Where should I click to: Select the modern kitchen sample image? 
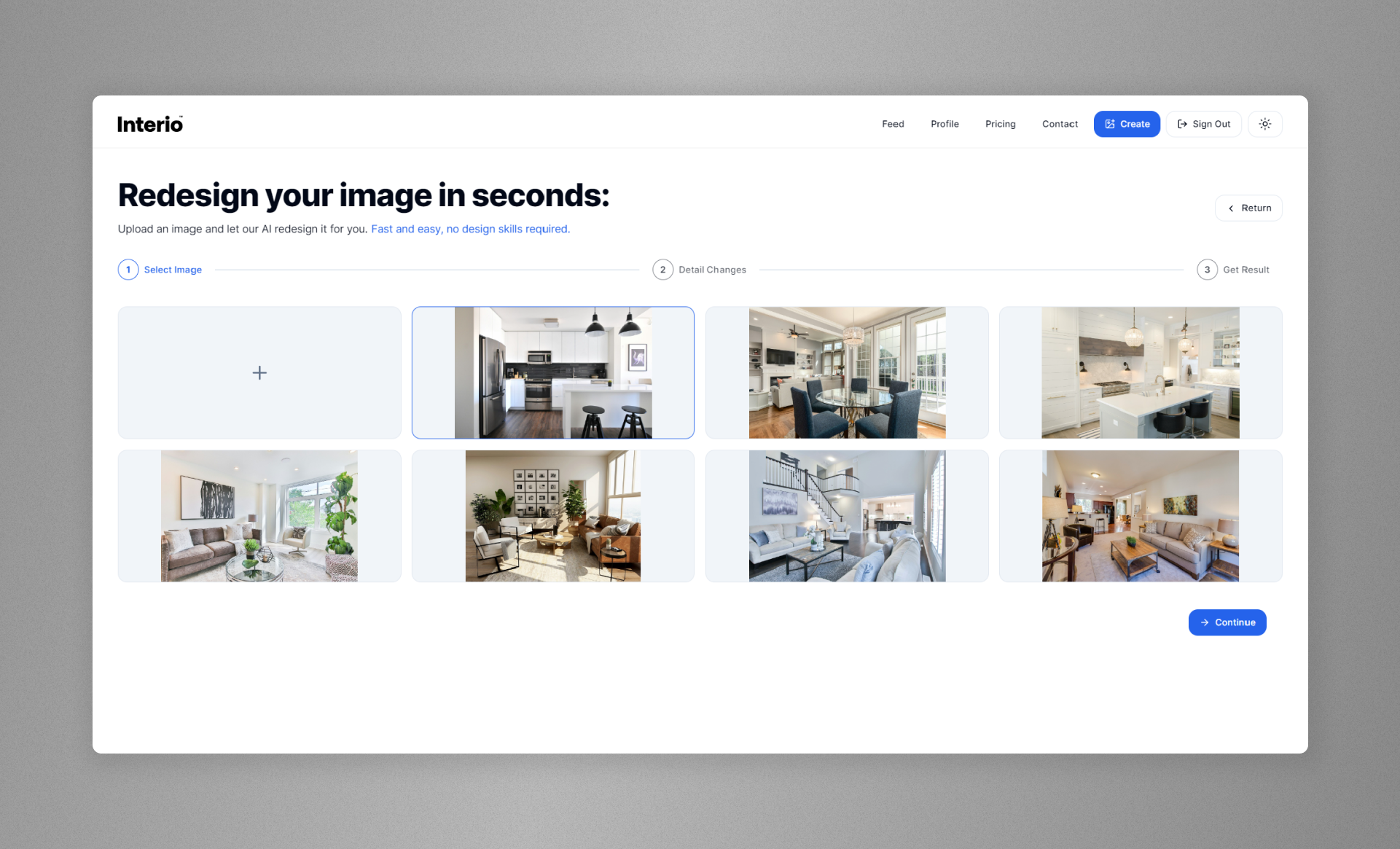tap(553, 372)
